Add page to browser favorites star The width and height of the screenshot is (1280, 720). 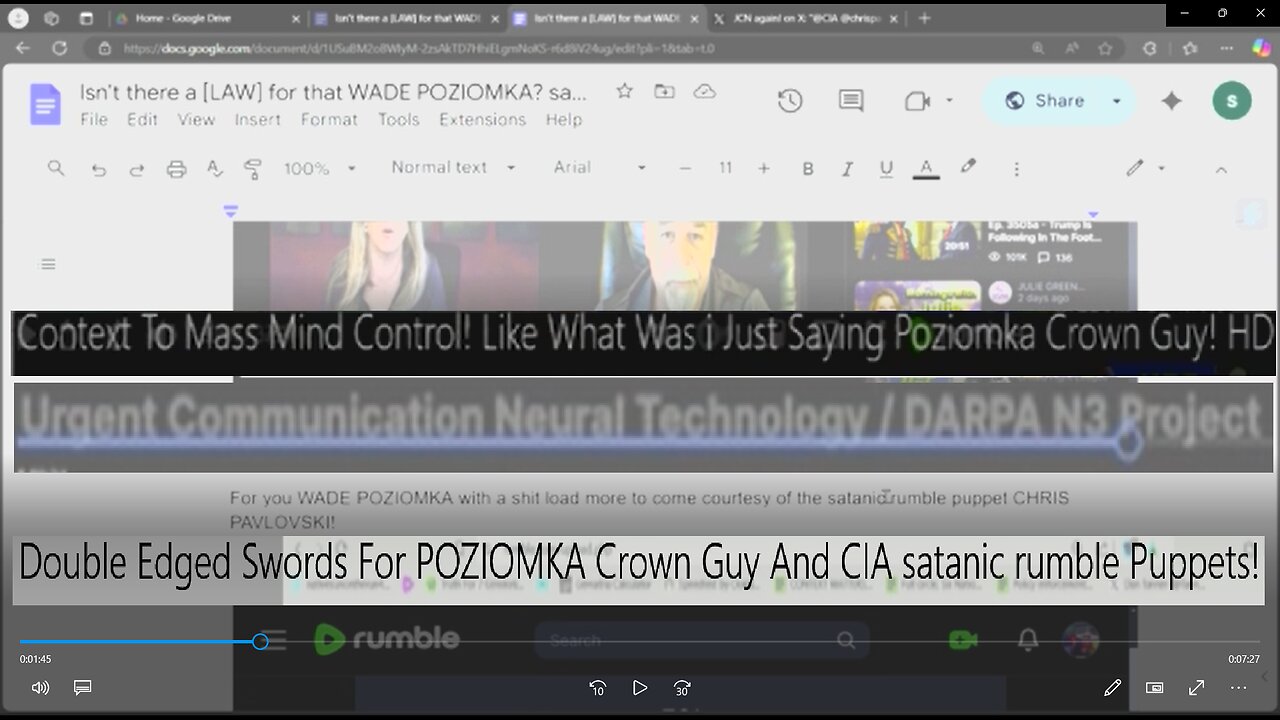[x=1105, y=47]
